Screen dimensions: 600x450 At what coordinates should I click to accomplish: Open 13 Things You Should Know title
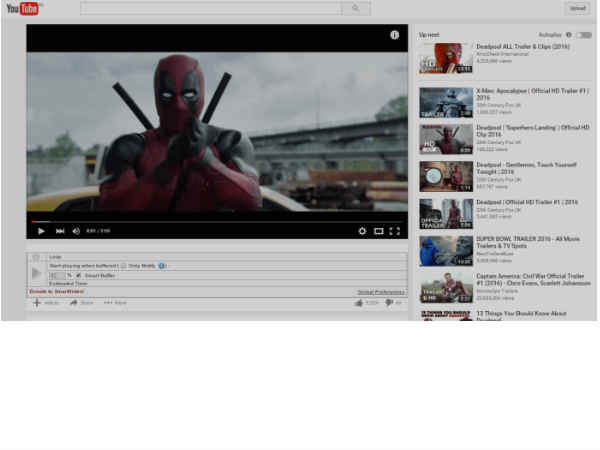pyautogui.click(x=521, y=316)
